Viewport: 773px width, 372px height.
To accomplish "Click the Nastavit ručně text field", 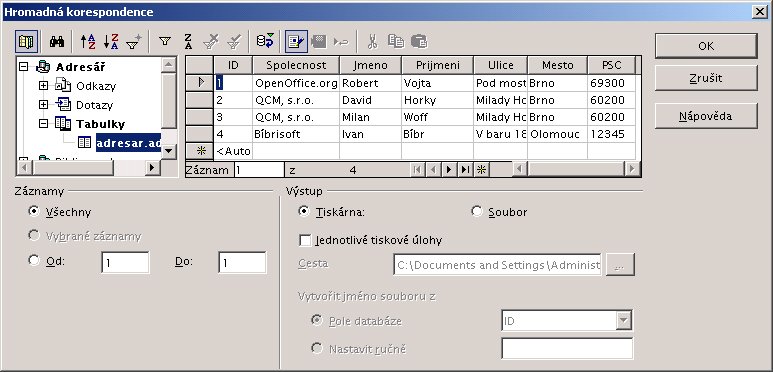I will (567, 348).
